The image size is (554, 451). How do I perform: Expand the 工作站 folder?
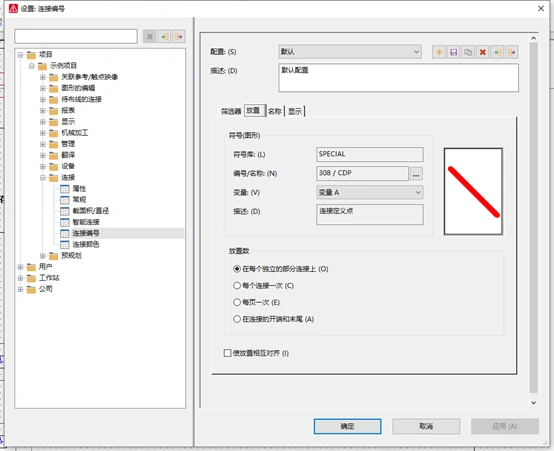(x=20, y=278)
